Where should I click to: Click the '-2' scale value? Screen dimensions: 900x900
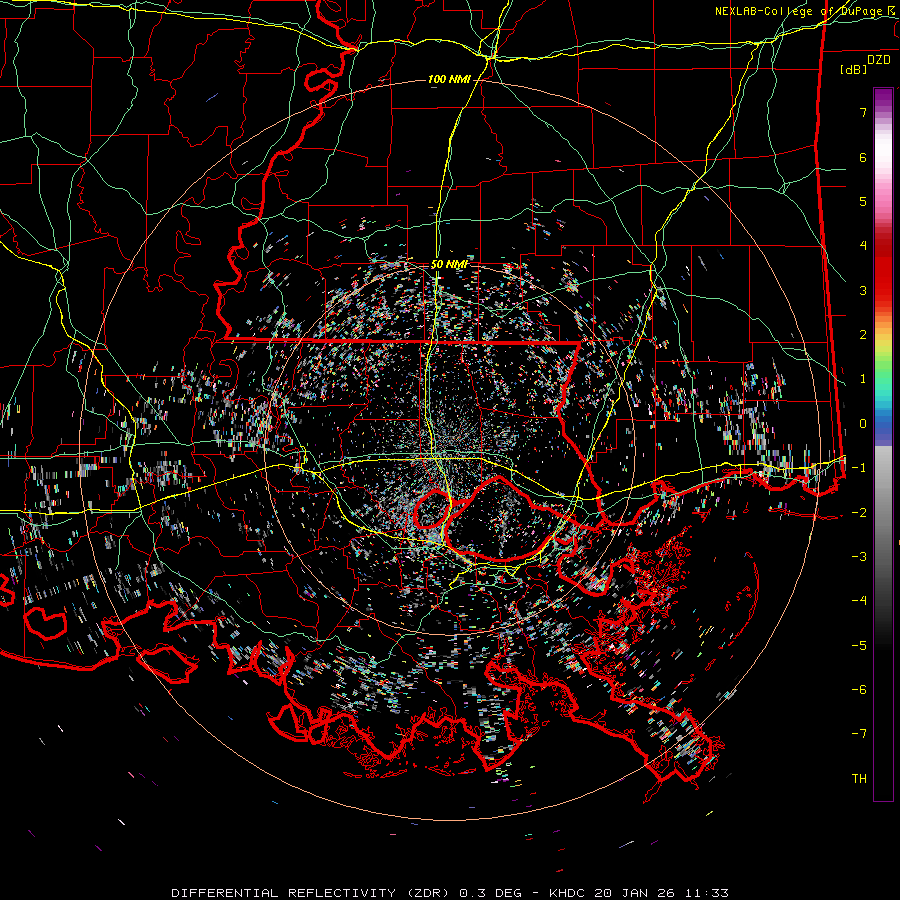(x=859, y=513)
